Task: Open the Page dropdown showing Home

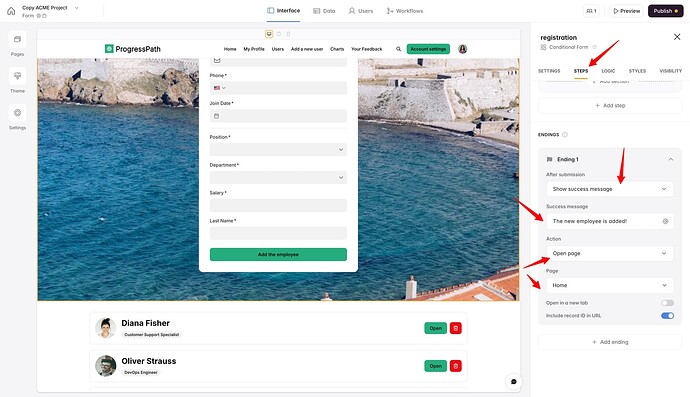Action: [x=609, y=285]
